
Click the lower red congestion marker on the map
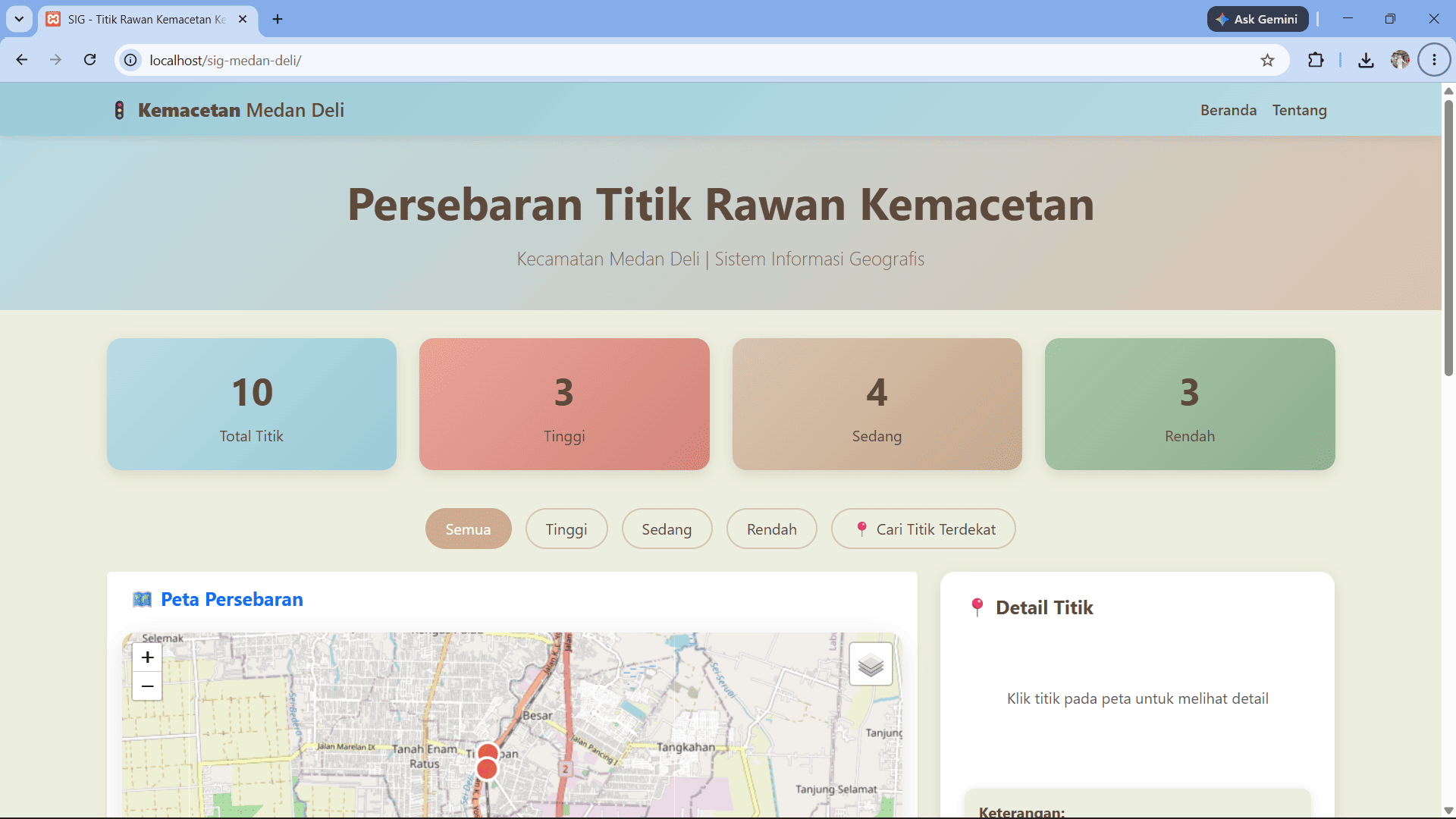coord(487,770)
